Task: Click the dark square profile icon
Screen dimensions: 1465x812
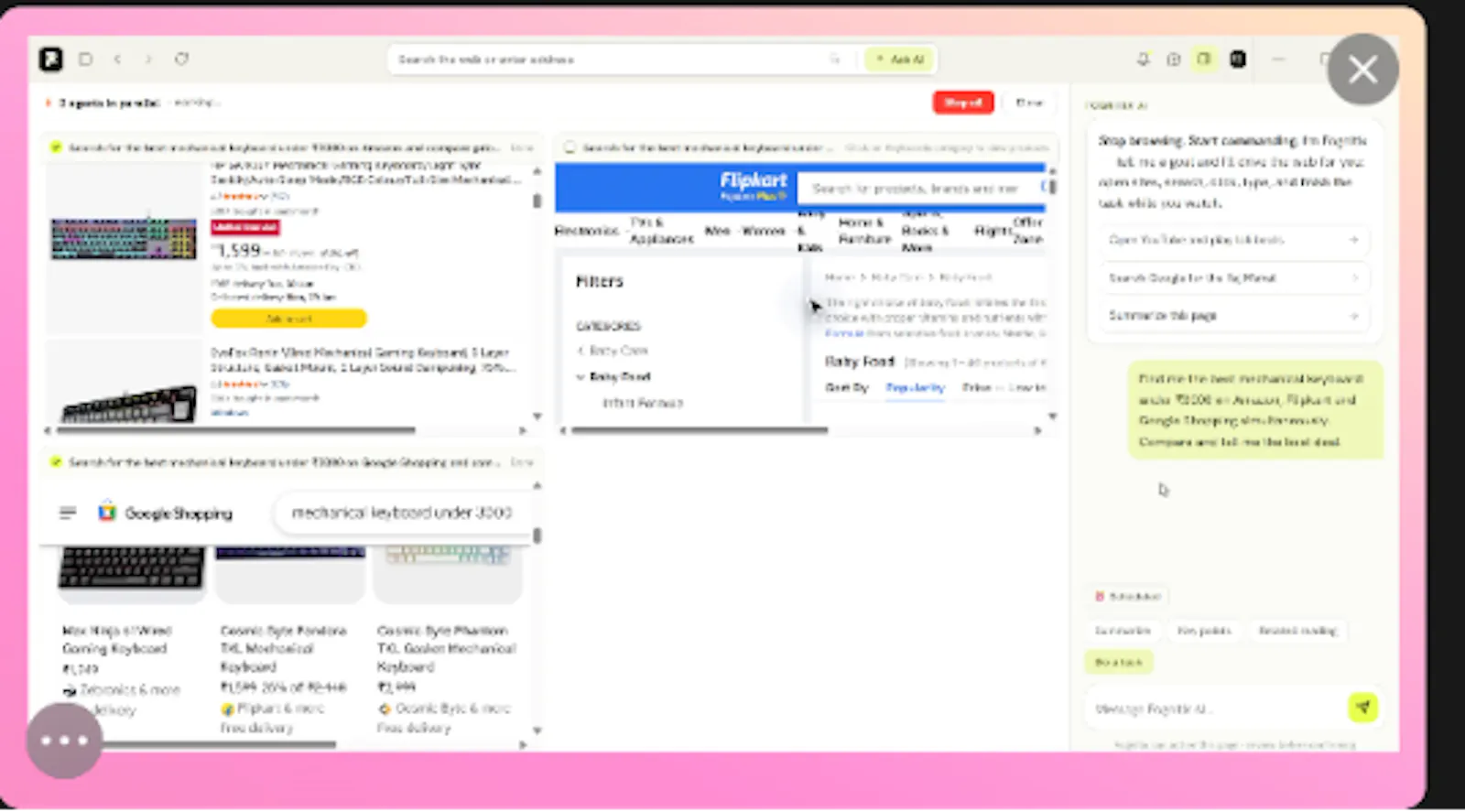Action: tap(1238, 60)
